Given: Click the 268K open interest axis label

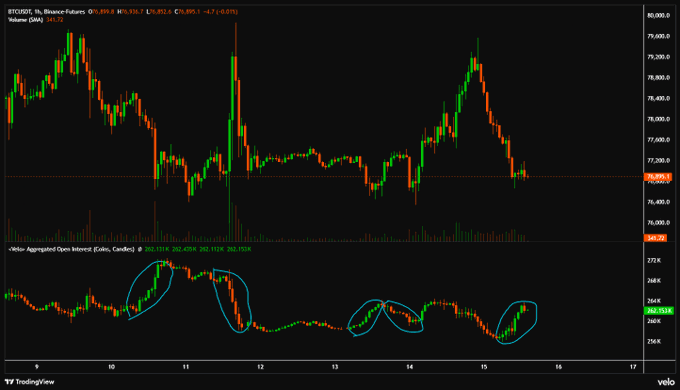Looking at the screenshot, I should pyautogui.click(x=654, y=281).
